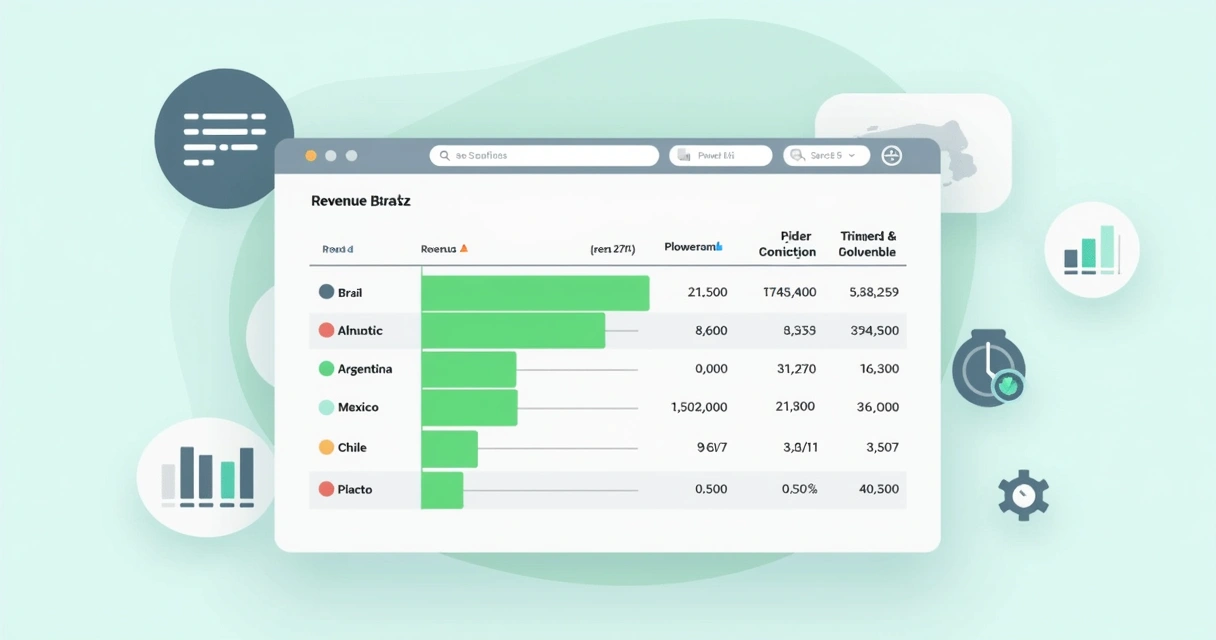Click the round icon right of toolbar dropdown
Viewport: 1216px width, 640px height.
pos(891,155)
